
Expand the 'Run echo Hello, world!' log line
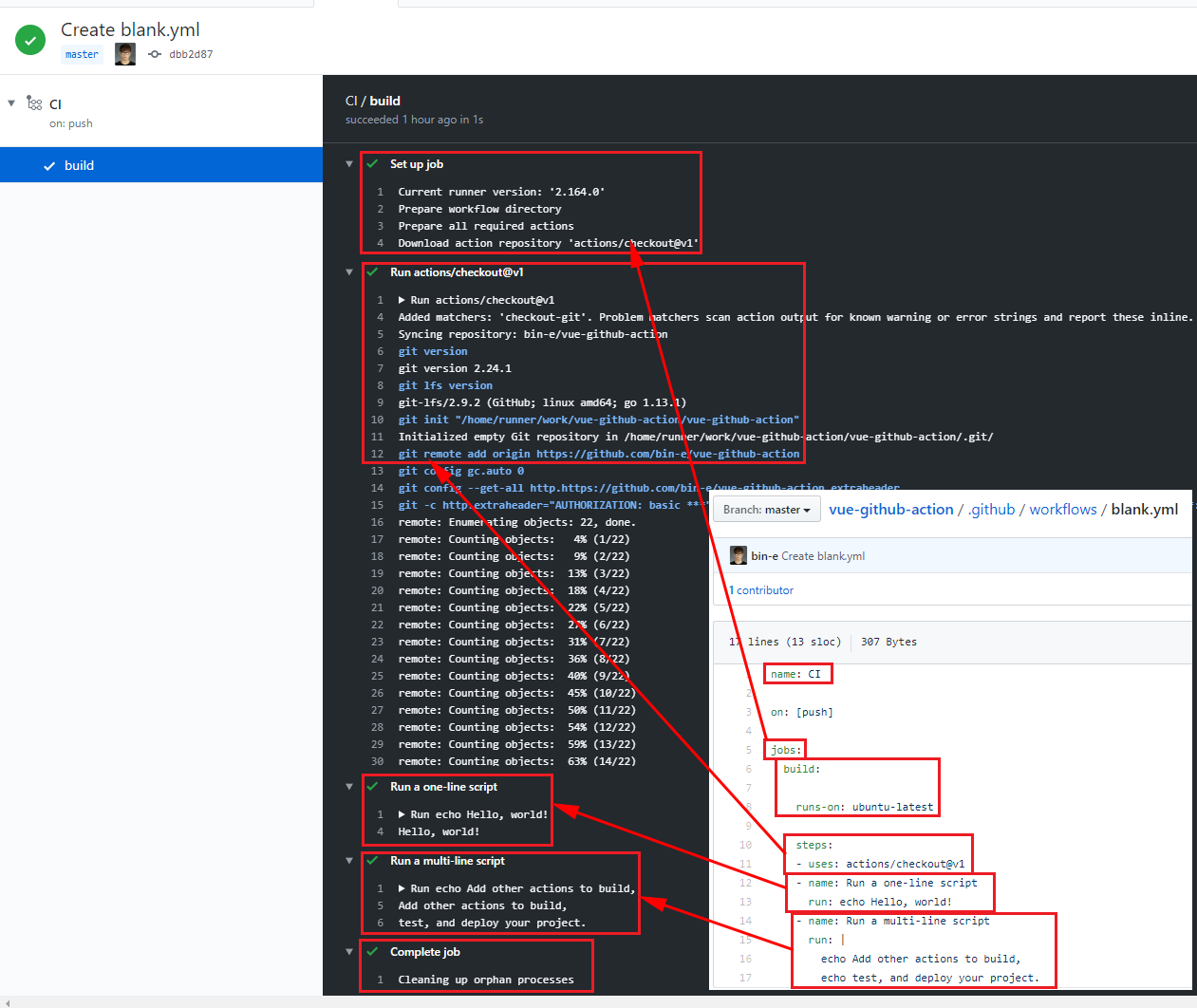(x=402, y=814)
